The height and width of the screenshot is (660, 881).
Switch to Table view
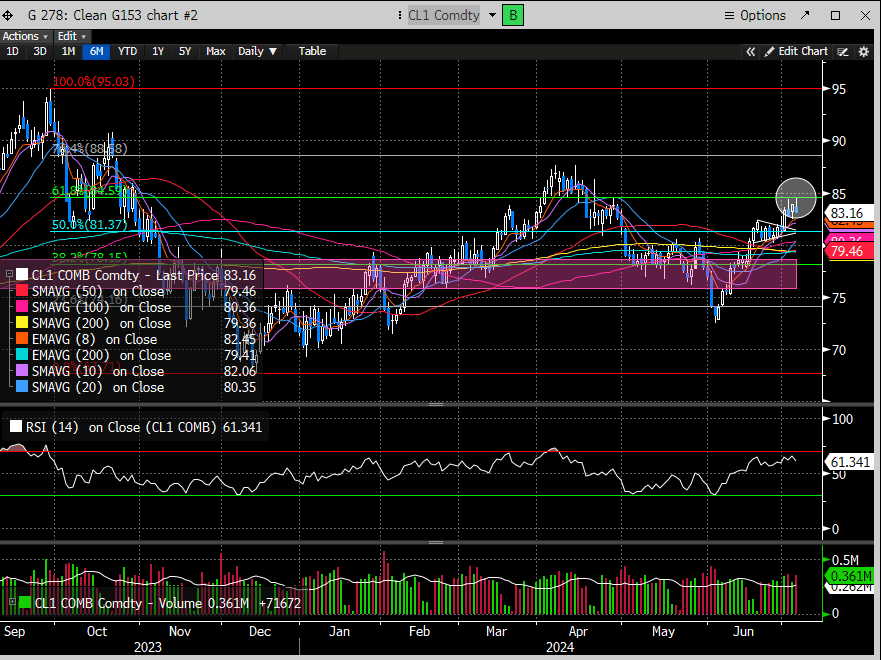click(x=312, y=51)
